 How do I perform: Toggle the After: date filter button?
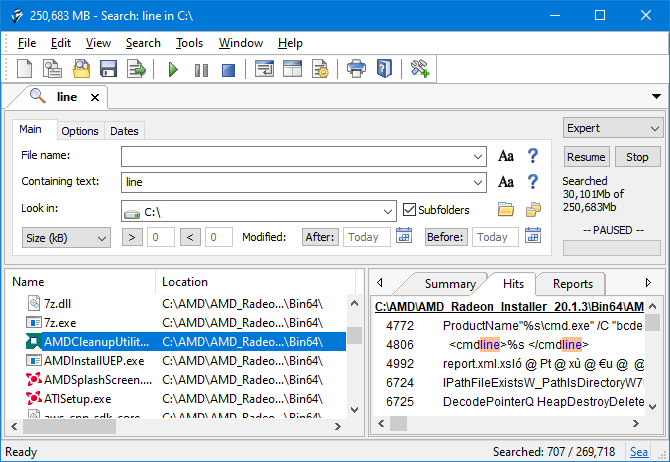(320, 237)
